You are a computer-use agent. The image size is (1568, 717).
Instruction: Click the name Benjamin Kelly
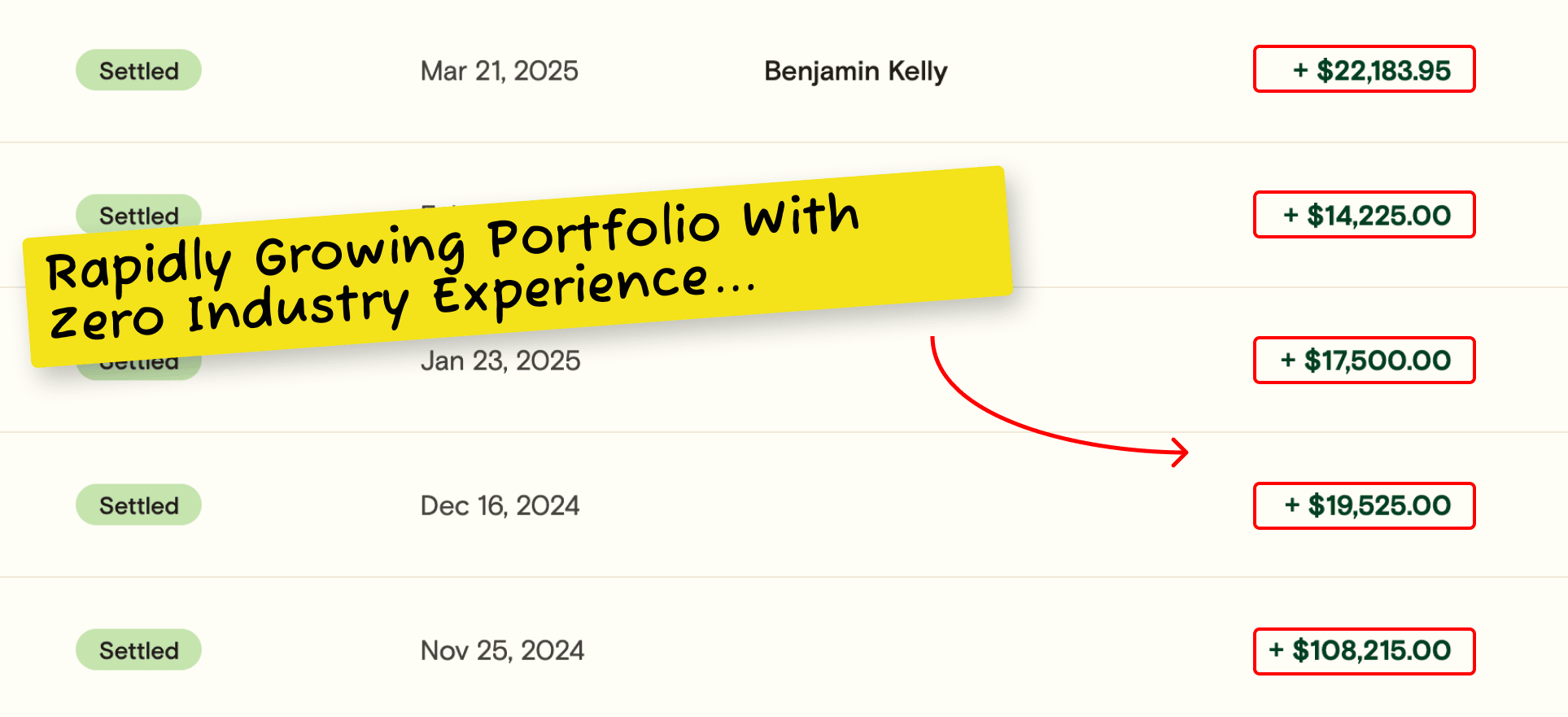tap(855, 72)
